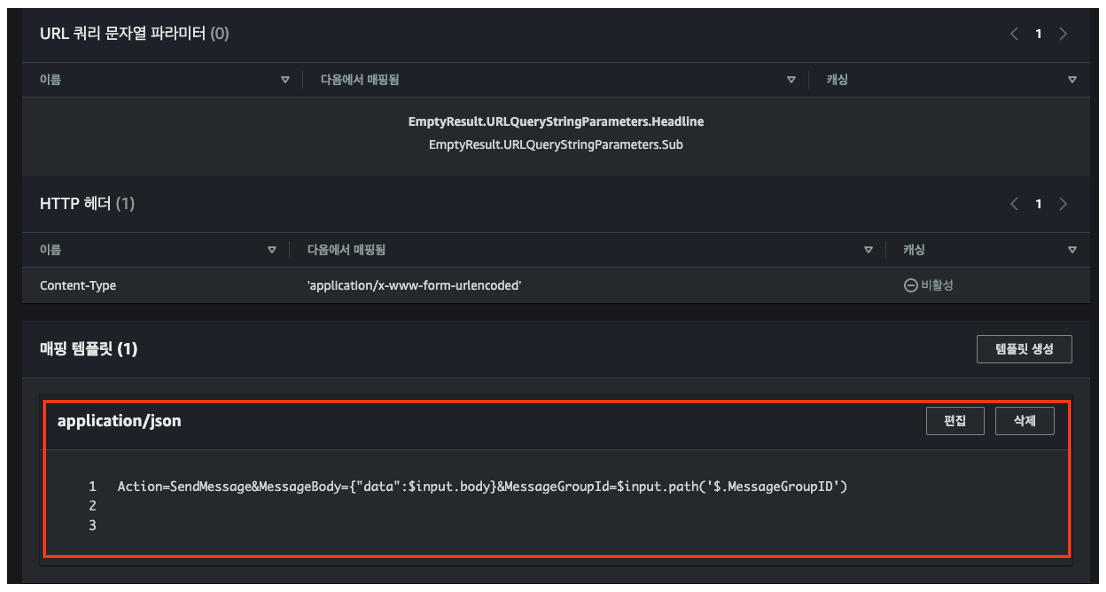Sort HTTP headers by 캐싱 column

(1072, 250)
